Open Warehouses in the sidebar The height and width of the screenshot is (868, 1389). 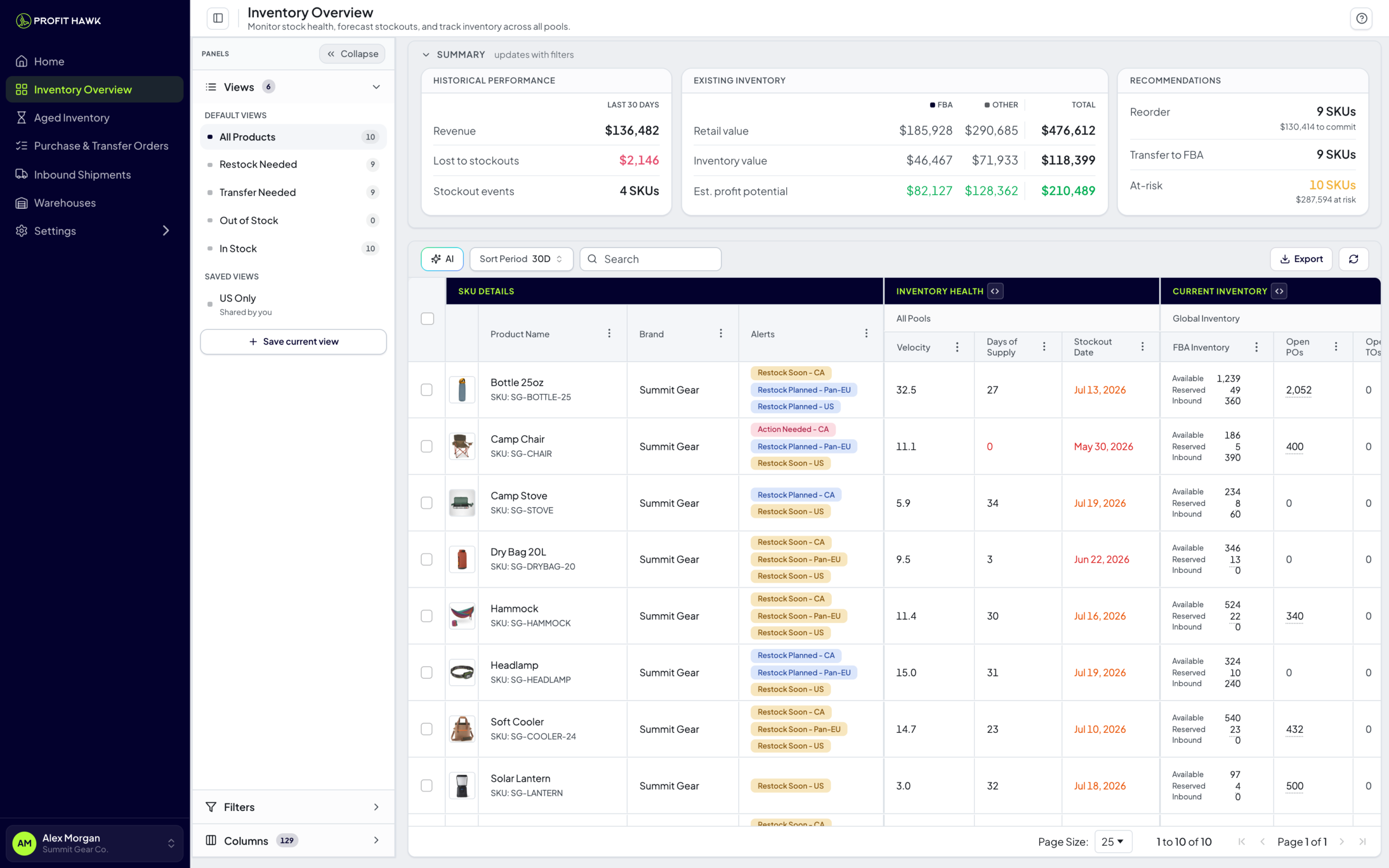(95, 203)
